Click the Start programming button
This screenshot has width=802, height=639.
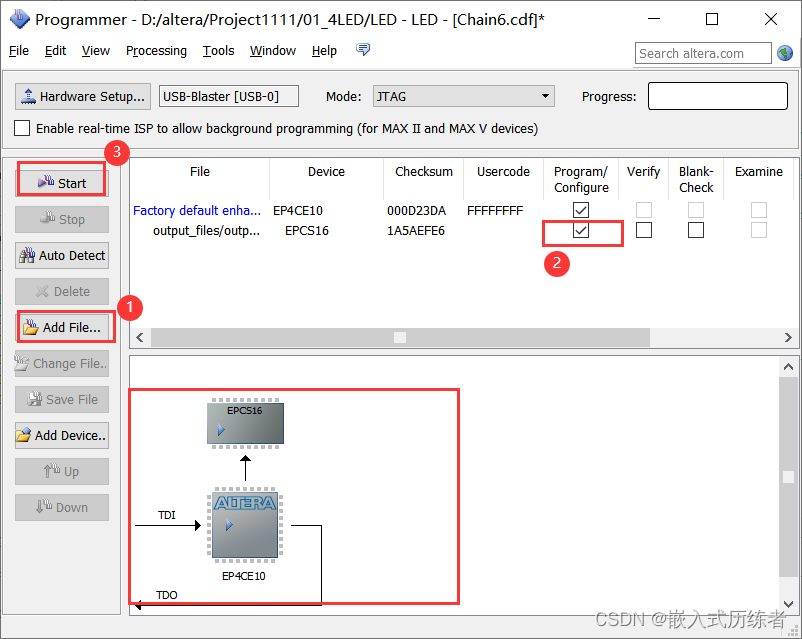(61, 183)
